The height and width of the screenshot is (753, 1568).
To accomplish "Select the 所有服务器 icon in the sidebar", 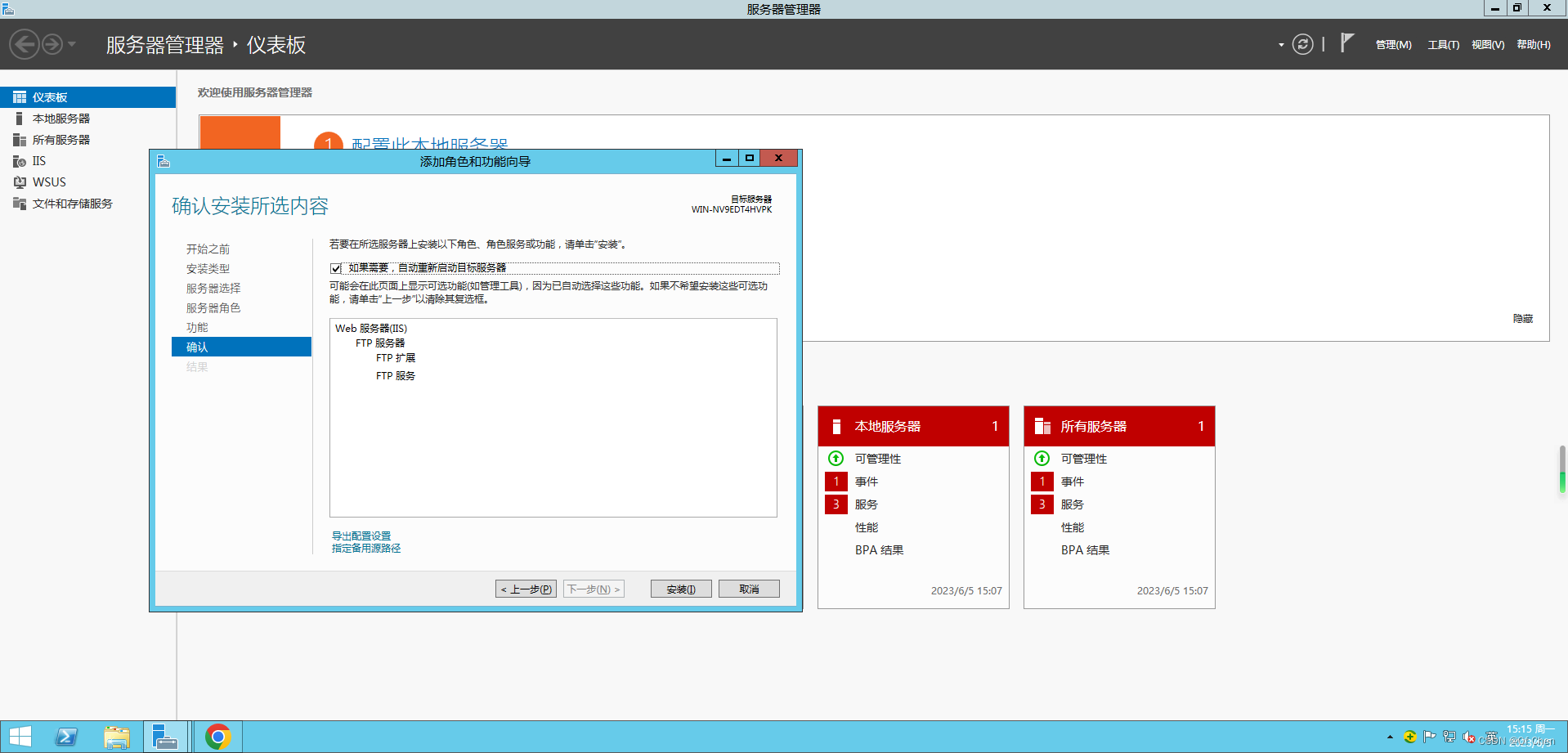I will [x=20, y=140].
